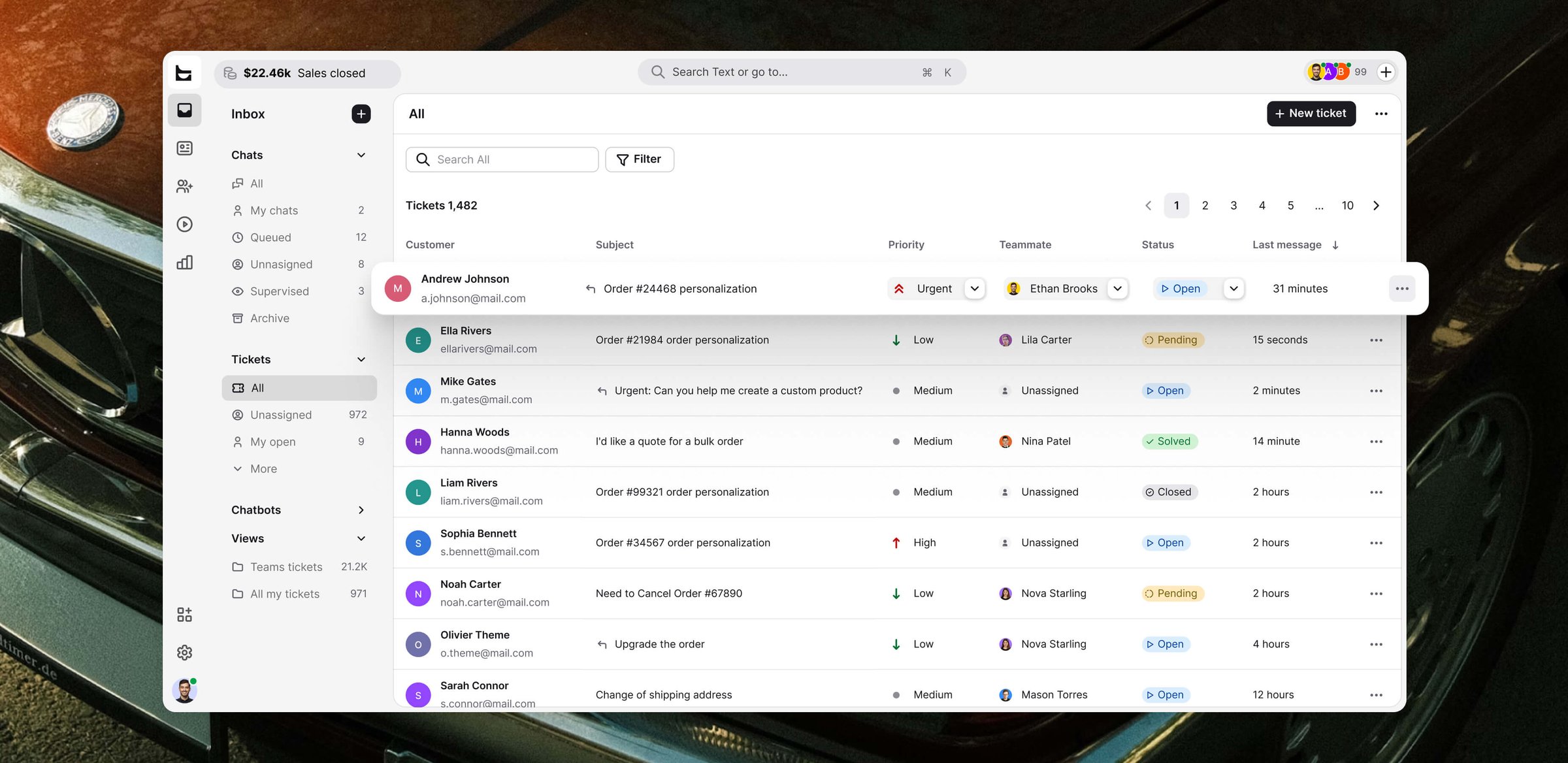
Task: Open the three-dot menu beside New ticket
Action: [1381, 114]
